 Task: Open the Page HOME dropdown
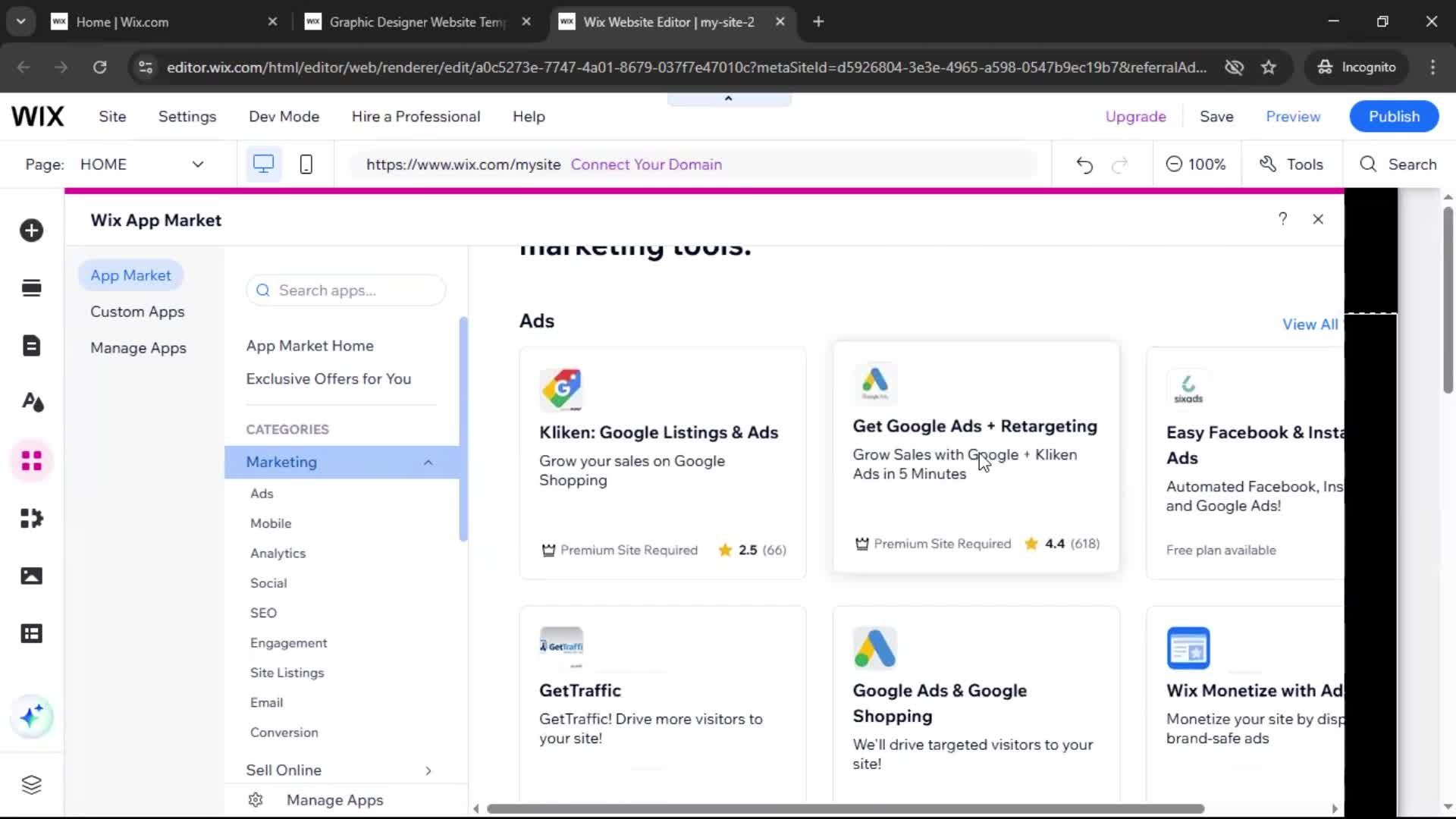tap(143, 165)
